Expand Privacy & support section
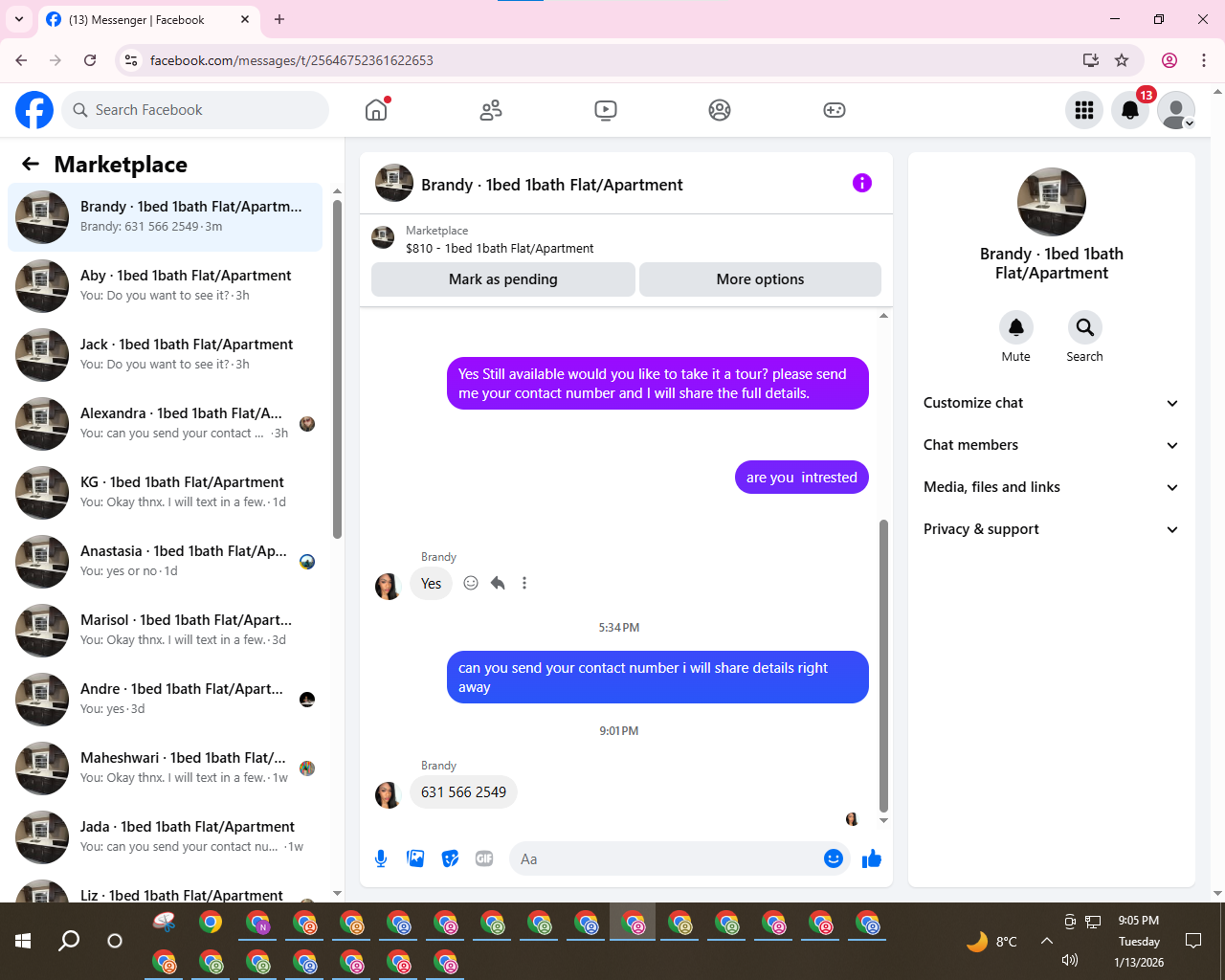 click(1051, 529)
